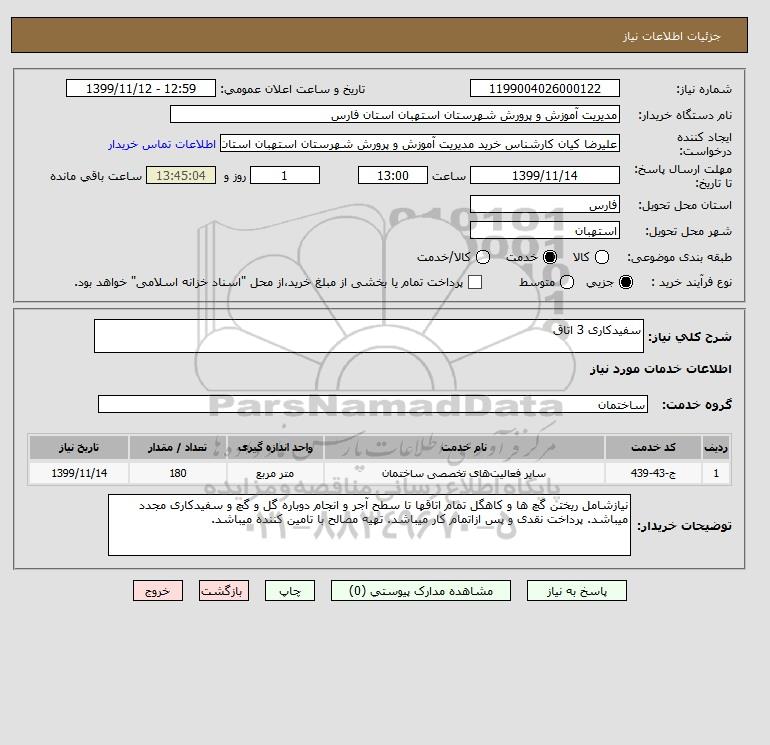Click the نام دستگاه خریدار field

tap(395, 114)
